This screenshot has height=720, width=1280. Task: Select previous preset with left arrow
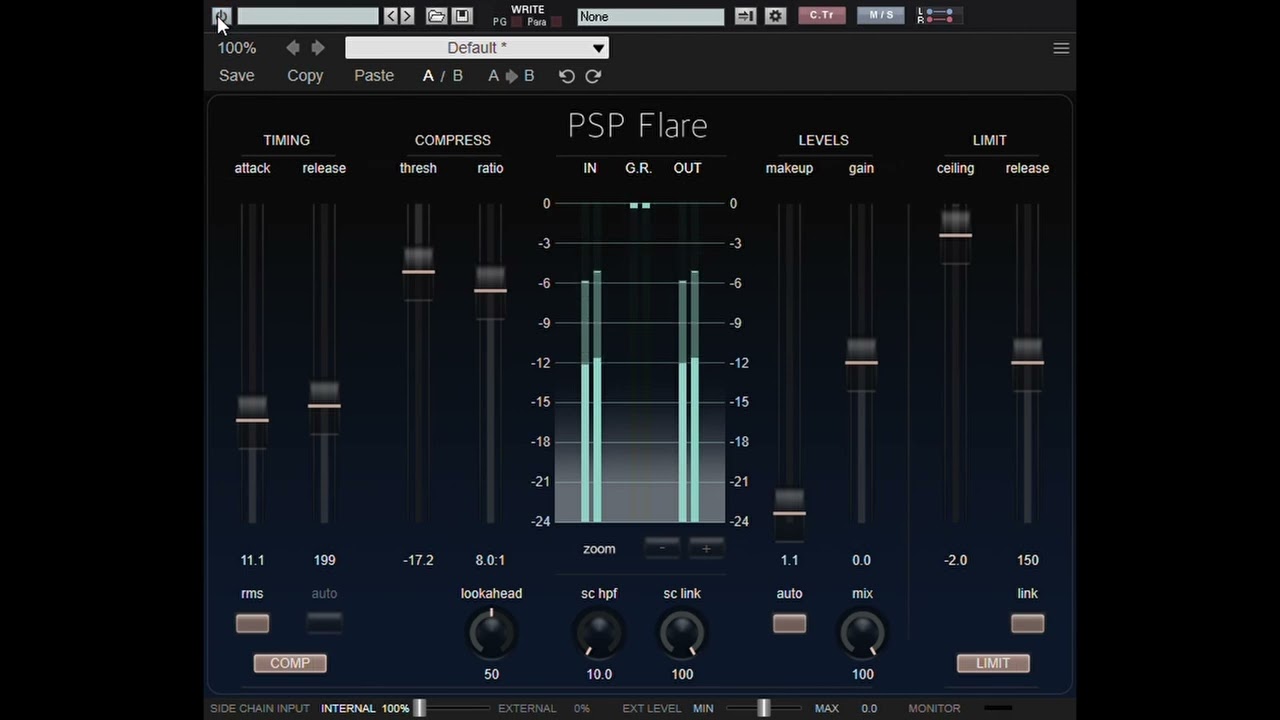pos(293,47)
